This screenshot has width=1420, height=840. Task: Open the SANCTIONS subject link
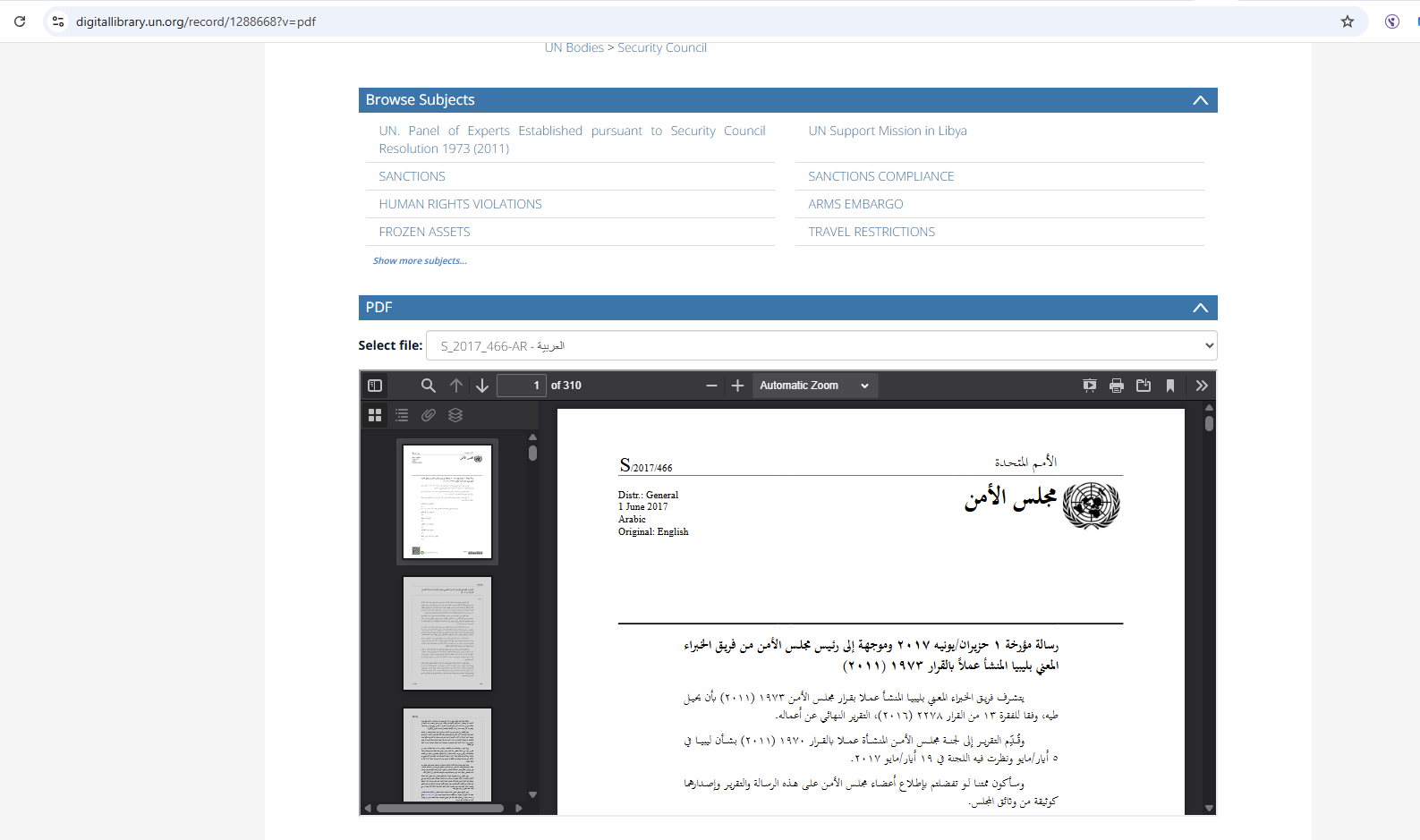[x=412, y=176]
